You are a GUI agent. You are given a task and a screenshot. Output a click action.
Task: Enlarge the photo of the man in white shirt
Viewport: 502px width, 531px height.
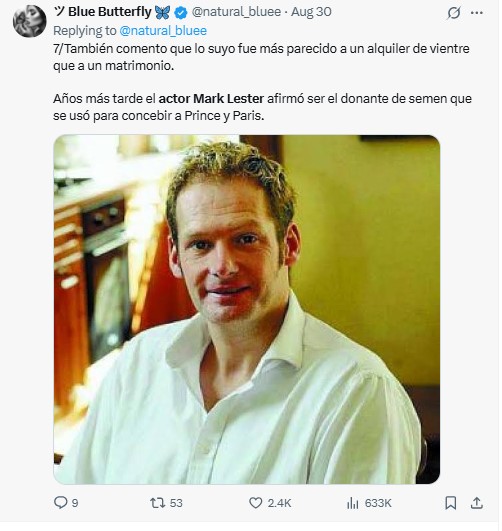[248, 311]
